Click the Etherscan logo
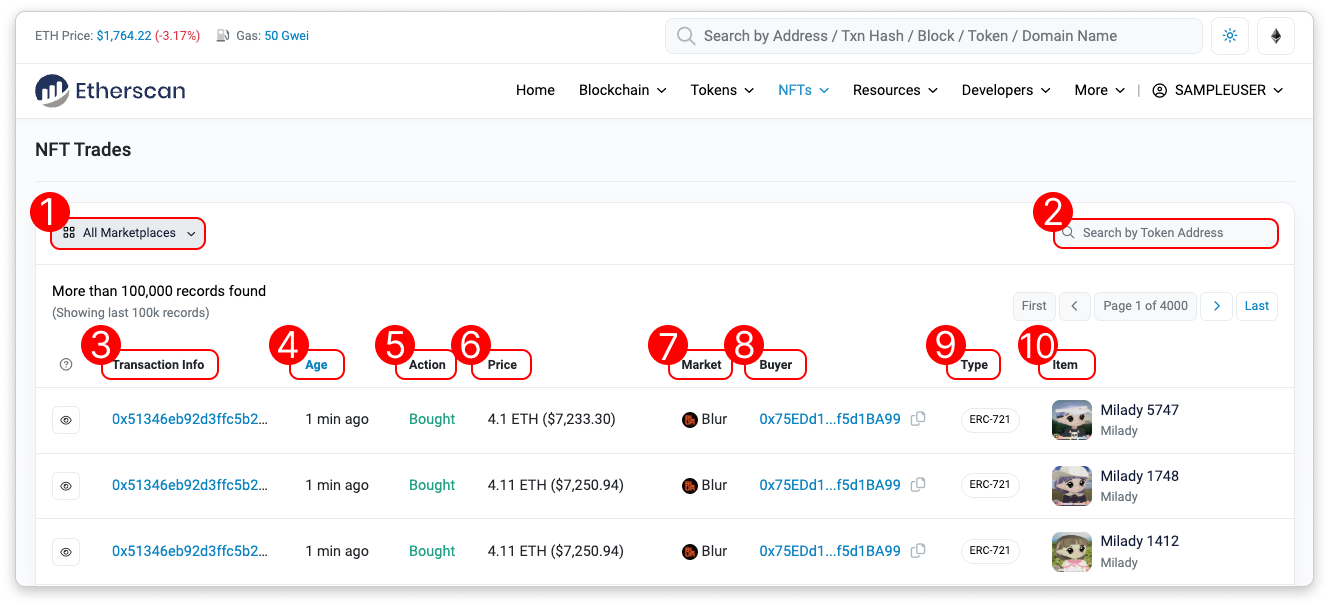This screenshot has height=606, width=1329. [x=110, y=90]
